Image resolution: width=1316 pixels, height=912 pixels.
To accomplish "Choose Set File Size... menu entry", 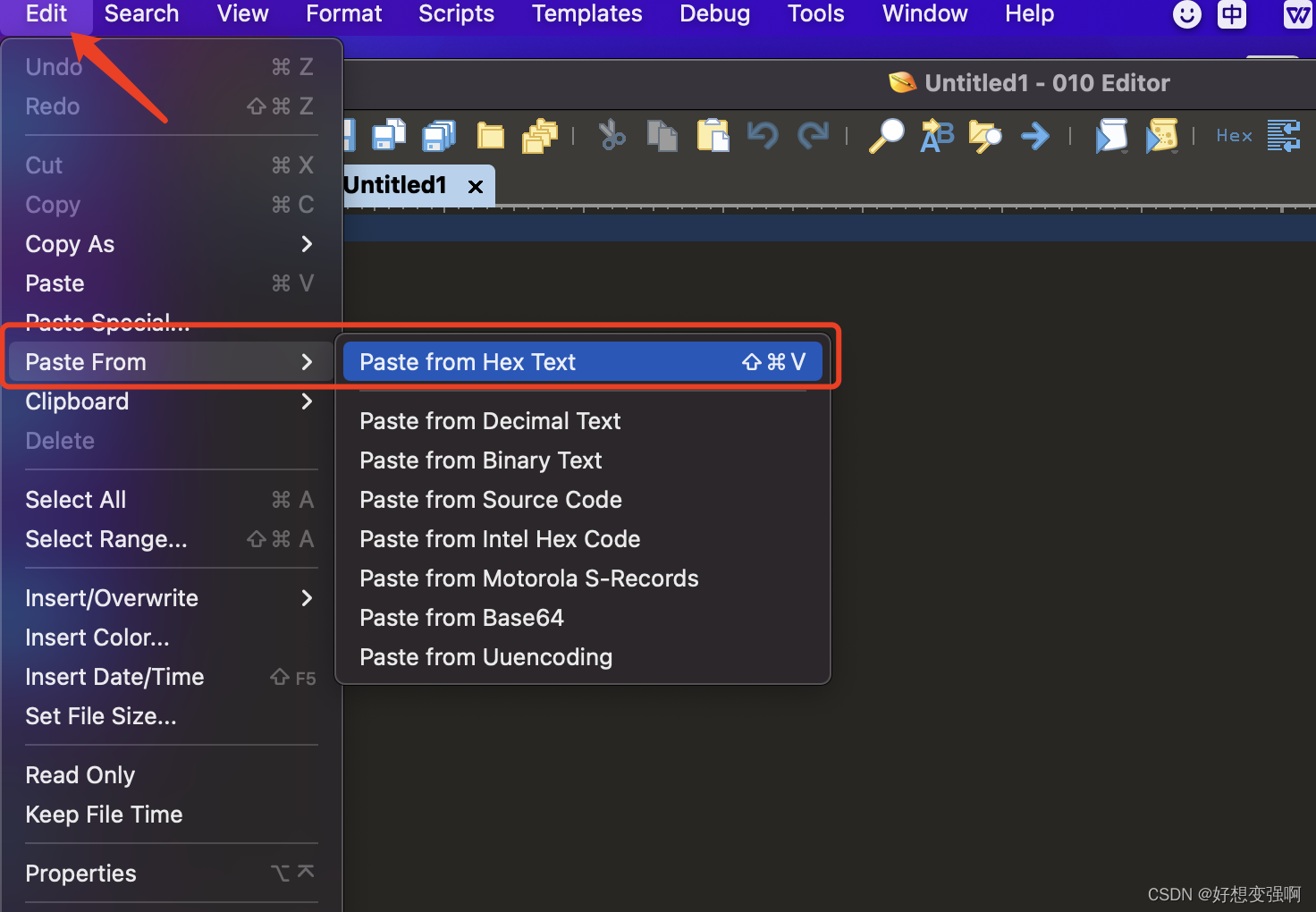I will pos(170,716).
